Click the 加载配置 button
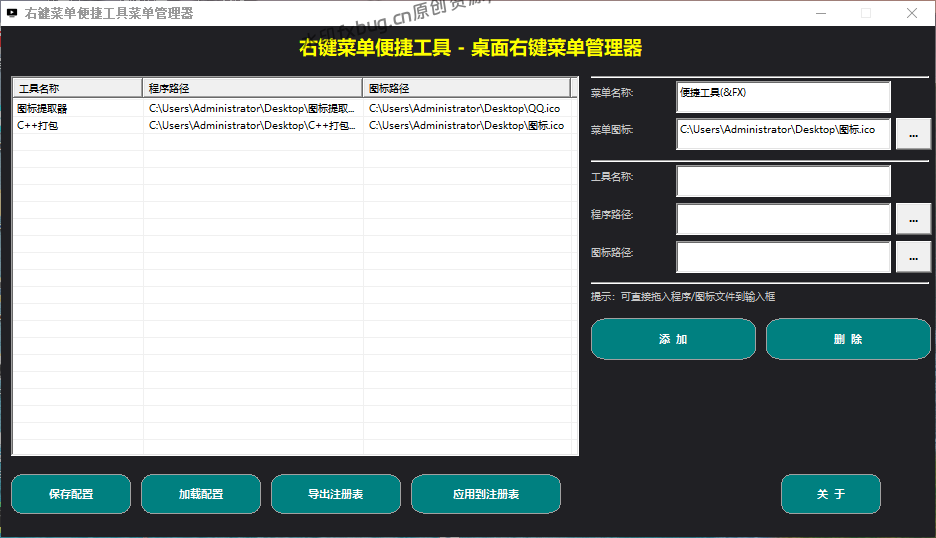The image size is (936, 538). 201,494
